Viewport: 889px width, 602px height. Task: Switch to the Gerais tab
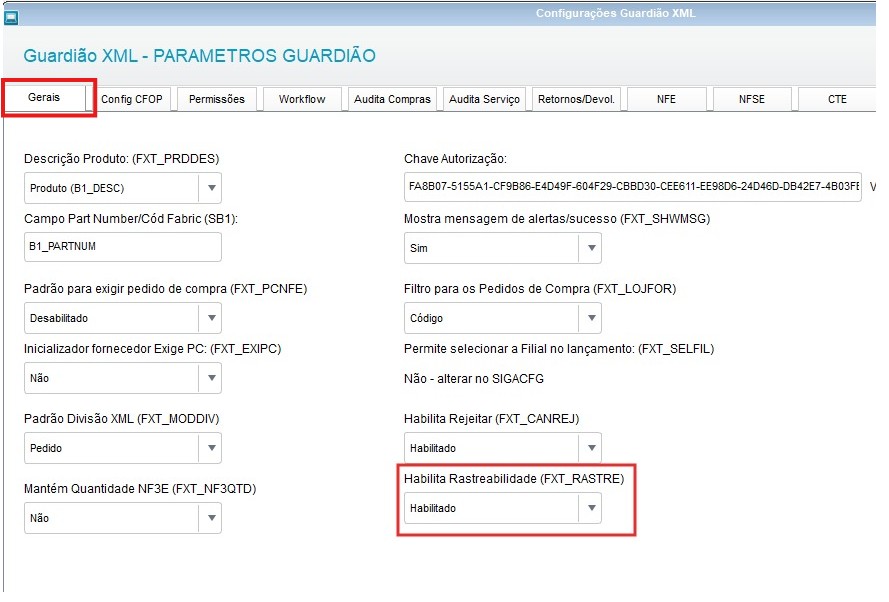pos(44,97)
